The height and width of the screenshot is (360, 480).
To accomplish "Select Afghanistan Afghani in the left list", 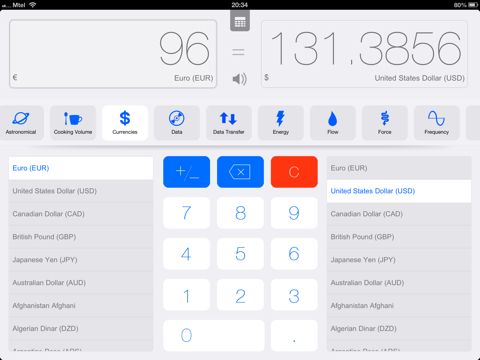I will [81, 306].
